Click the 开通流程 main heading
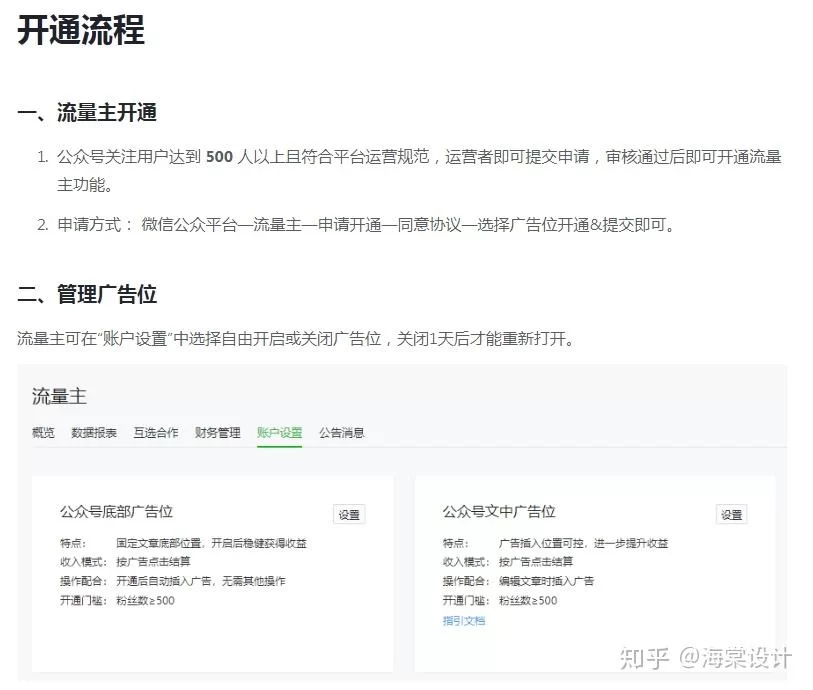 [81, 30]
